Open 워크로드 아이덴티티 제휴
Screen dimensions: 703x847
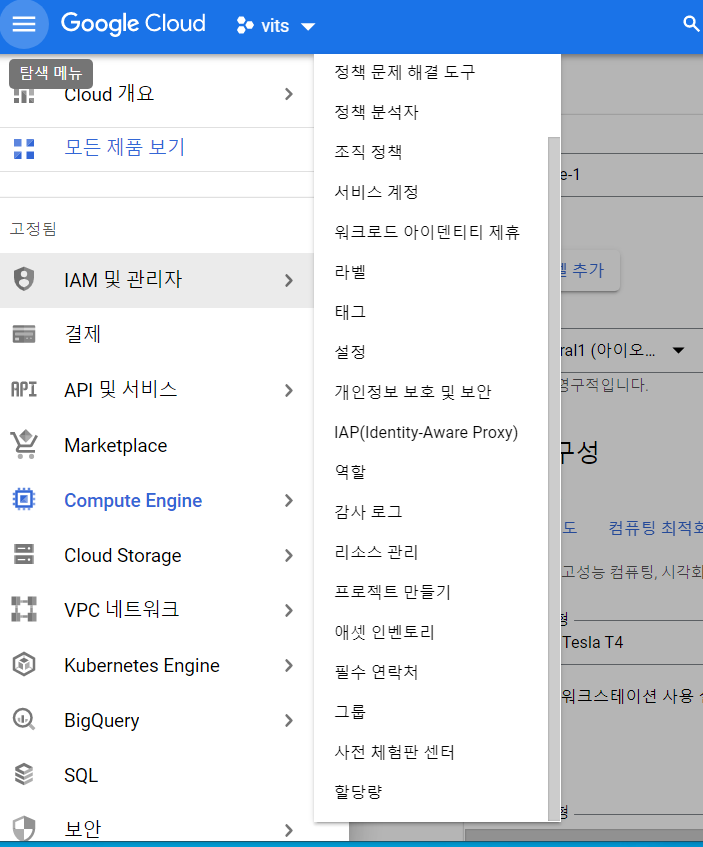(427, 232)
